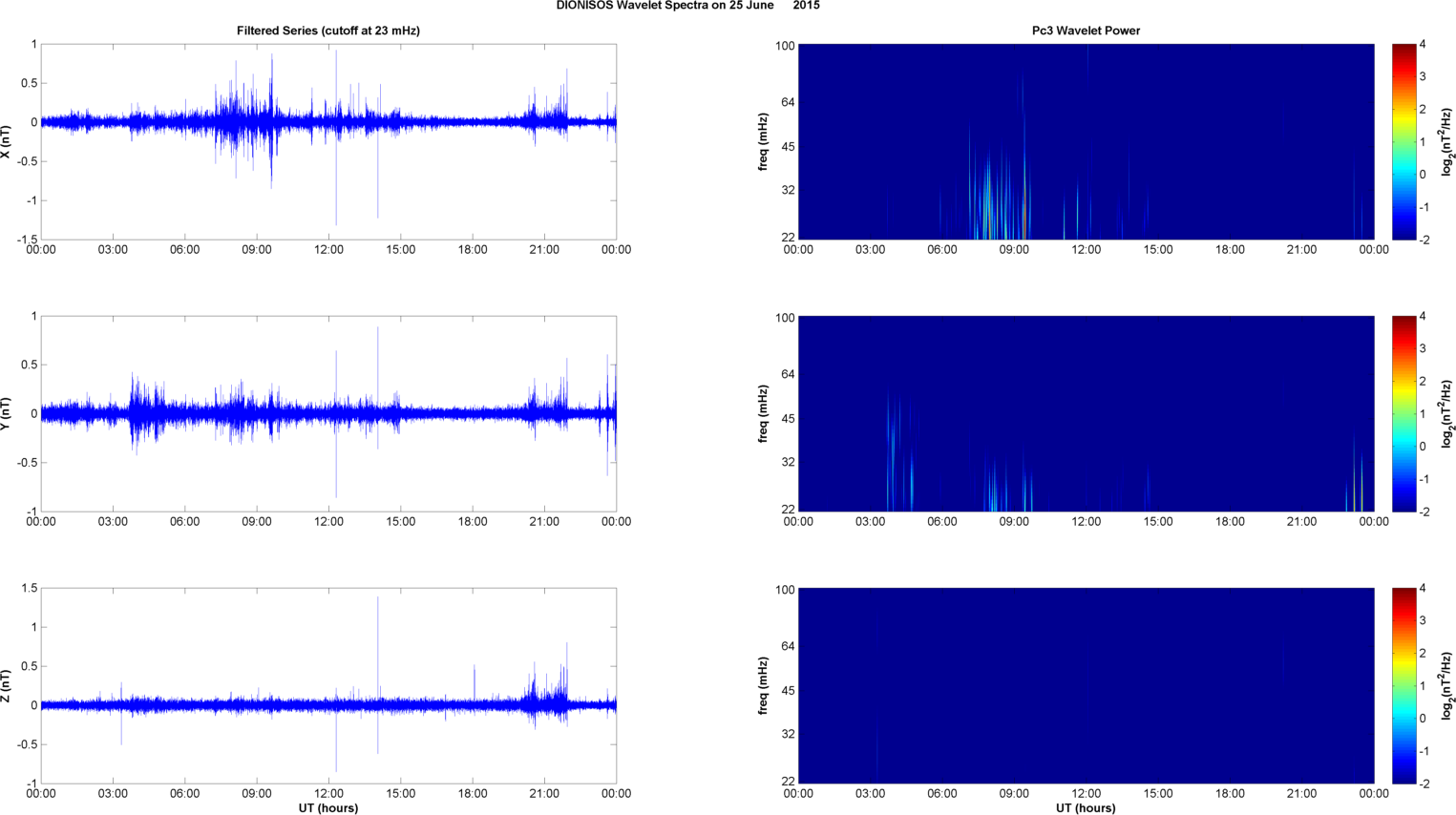Image resolution: width=1456 pixels, height=815 pixels.
Task: Click the colorbar beside the bottom spectrogram
Action: [1403, 685]
